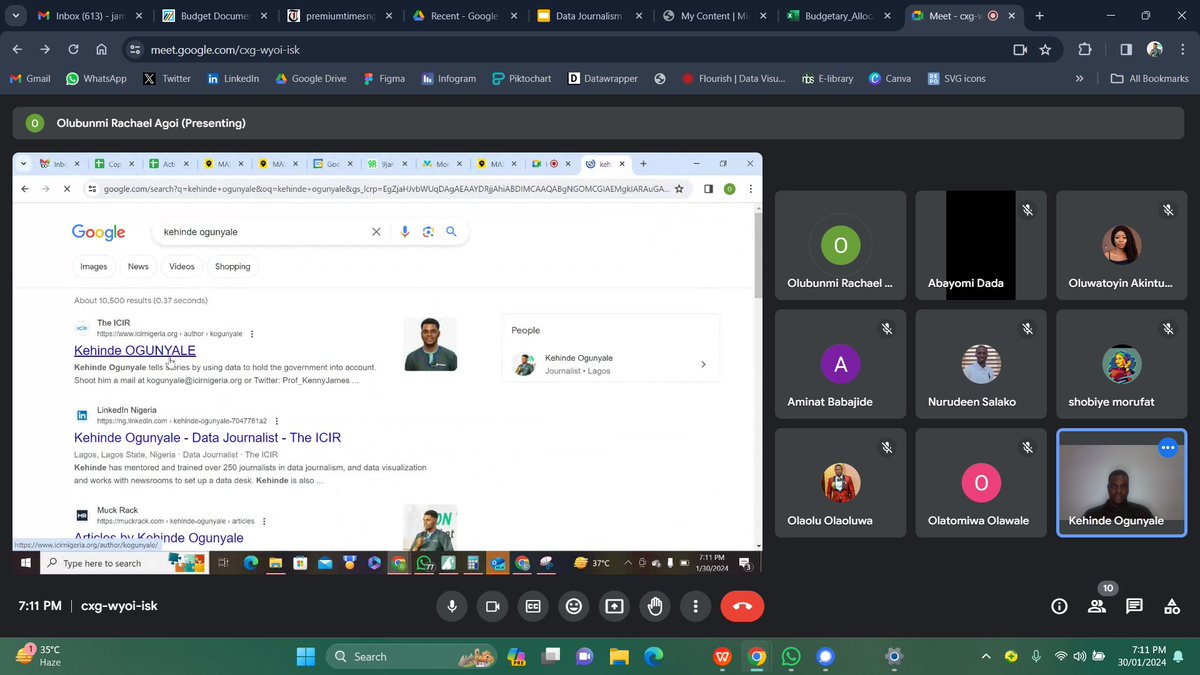Open Microsoft Edge from taskbar
Screen dimensions: 1200x675
653,656
